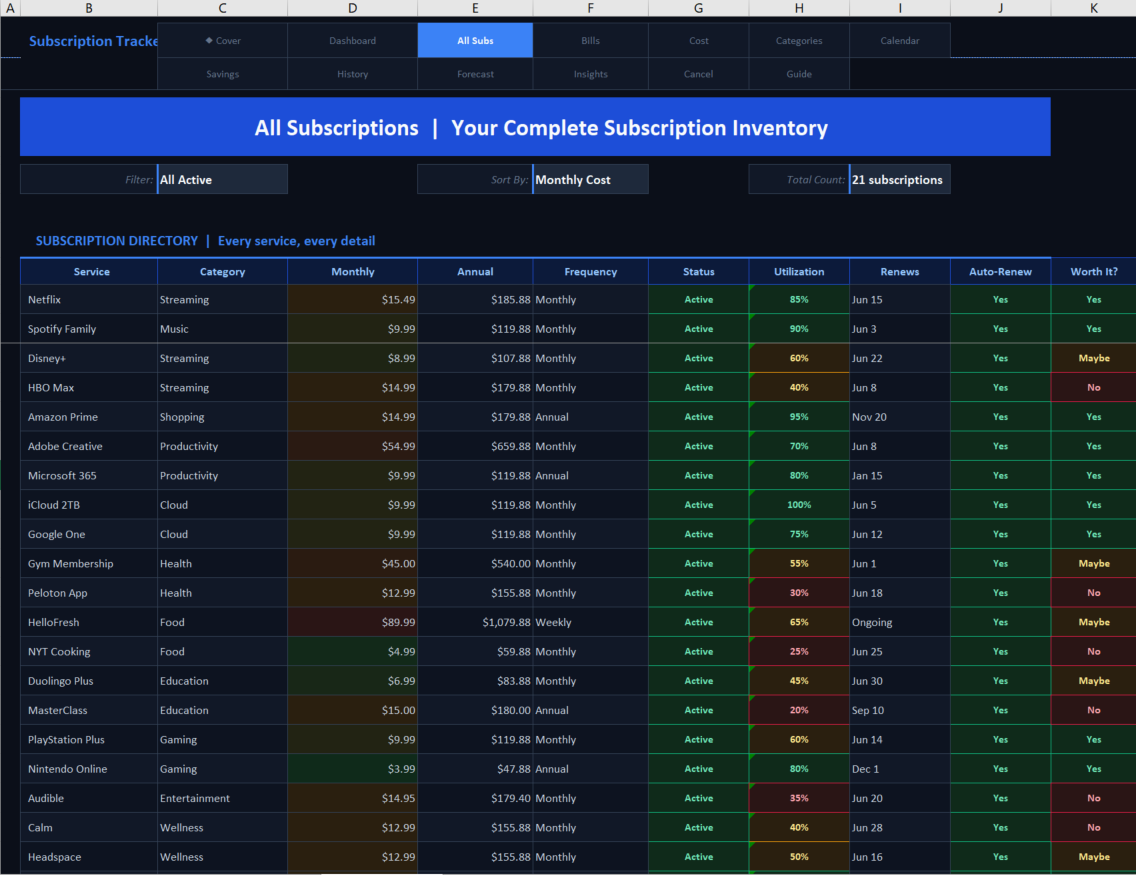Open the Cancel tab
Image resolution: width=1136 pixels, height=875 pixels.
(698, 74)
